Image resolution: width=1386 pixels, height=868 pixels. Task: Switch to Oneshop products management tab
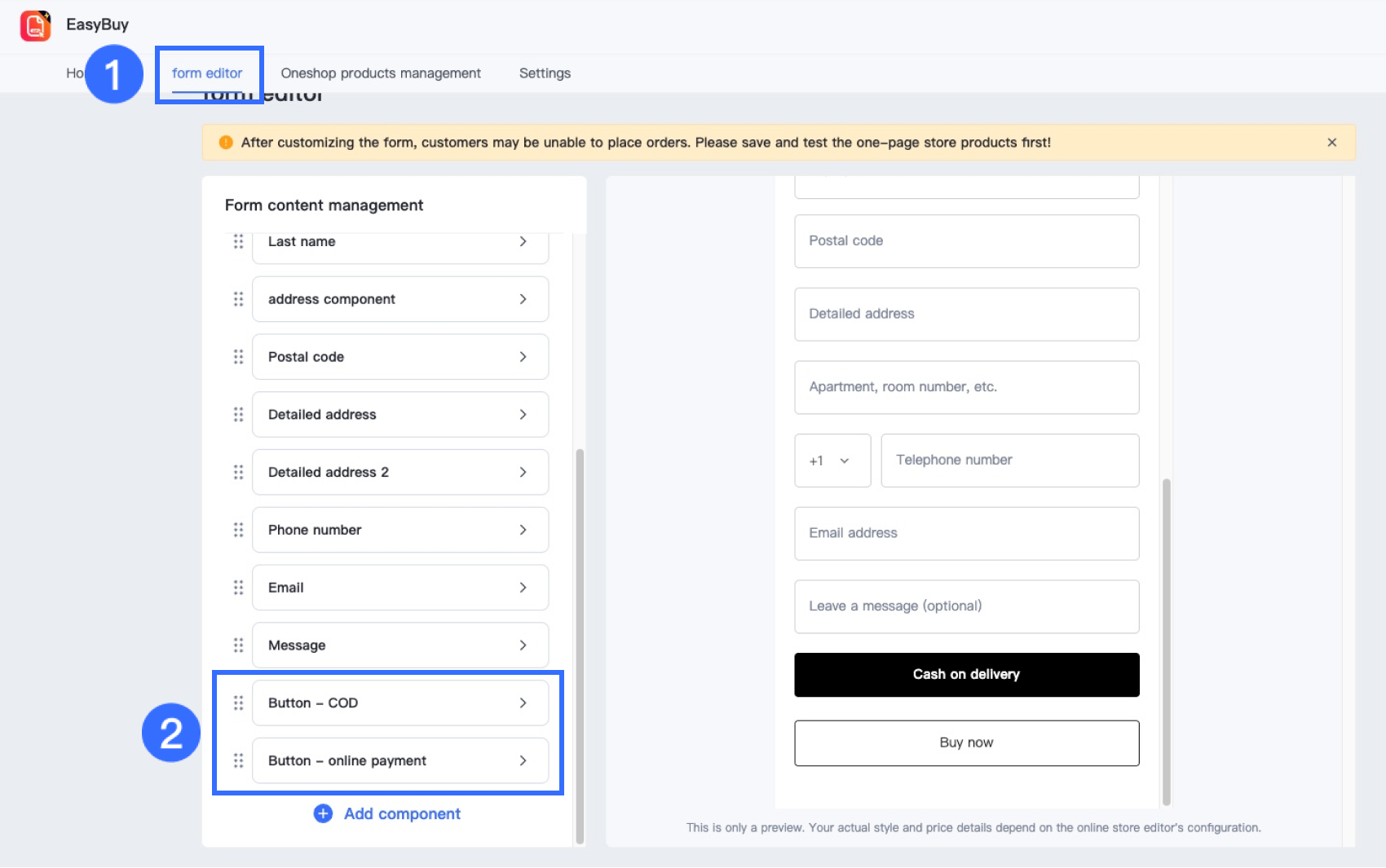pyautogui.click(x=381, y=73)
